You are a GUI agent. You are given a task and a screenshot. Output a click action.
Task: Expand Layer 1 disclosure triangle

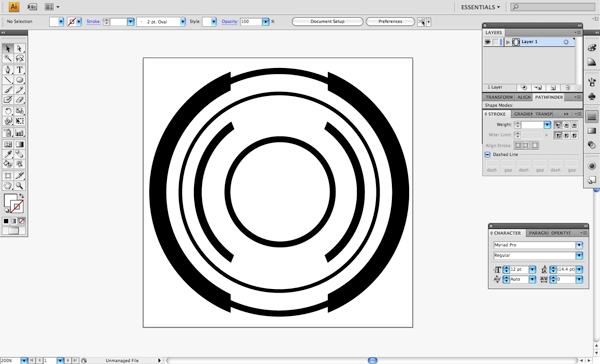(508, 42)
